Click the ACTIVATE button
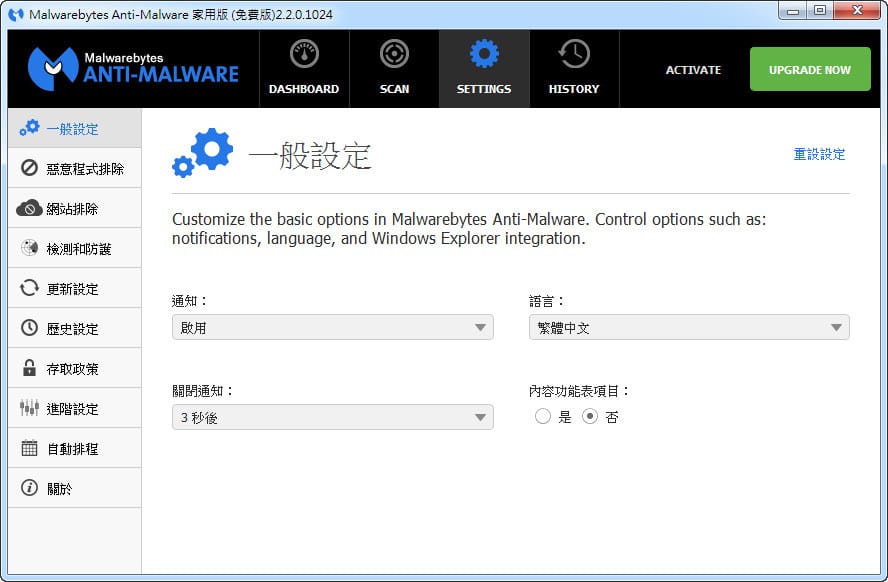 click(x=693, y=70)
